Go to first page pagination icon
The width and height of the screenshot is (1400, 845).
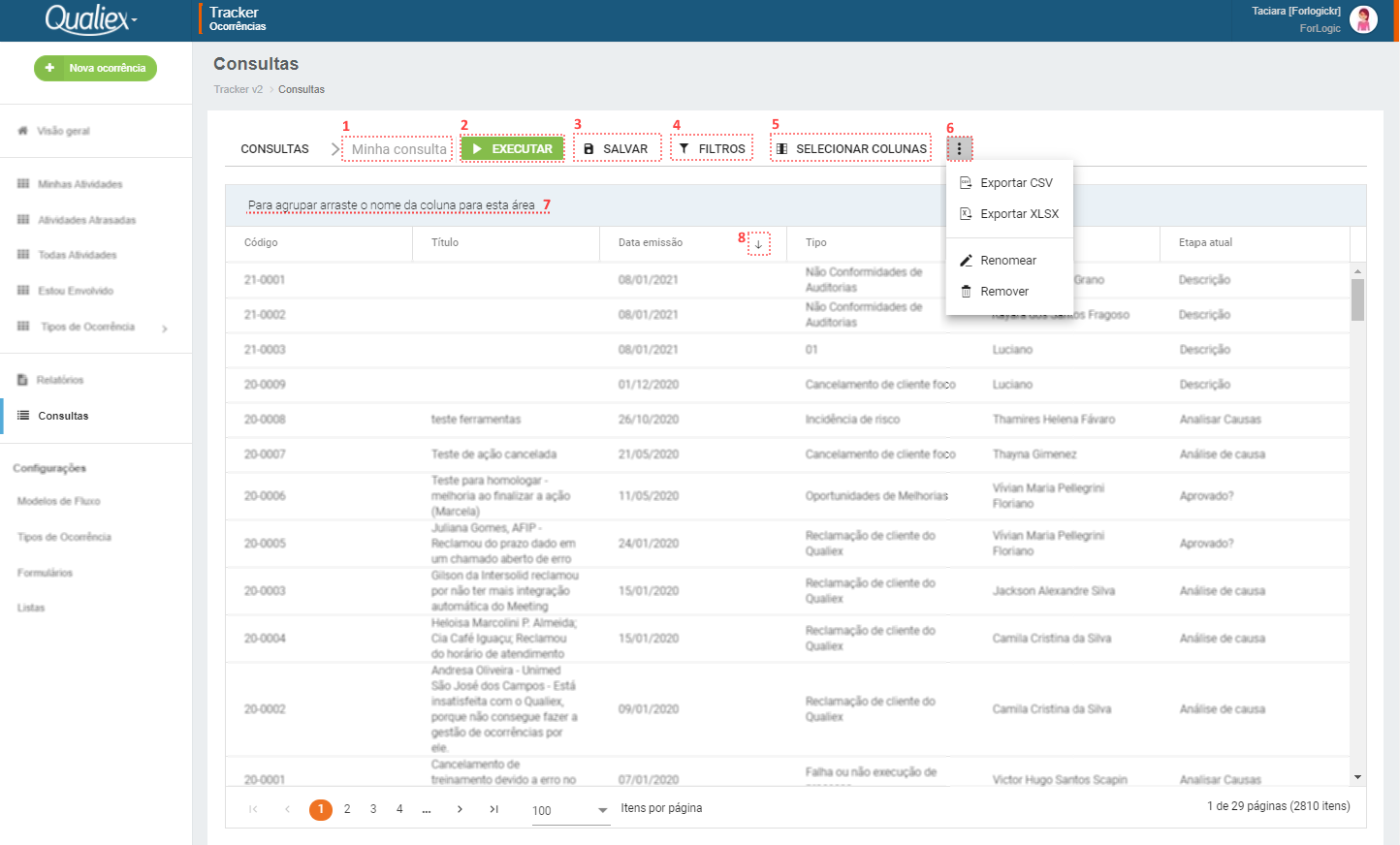pyautogui.click(x=253, y=809)
